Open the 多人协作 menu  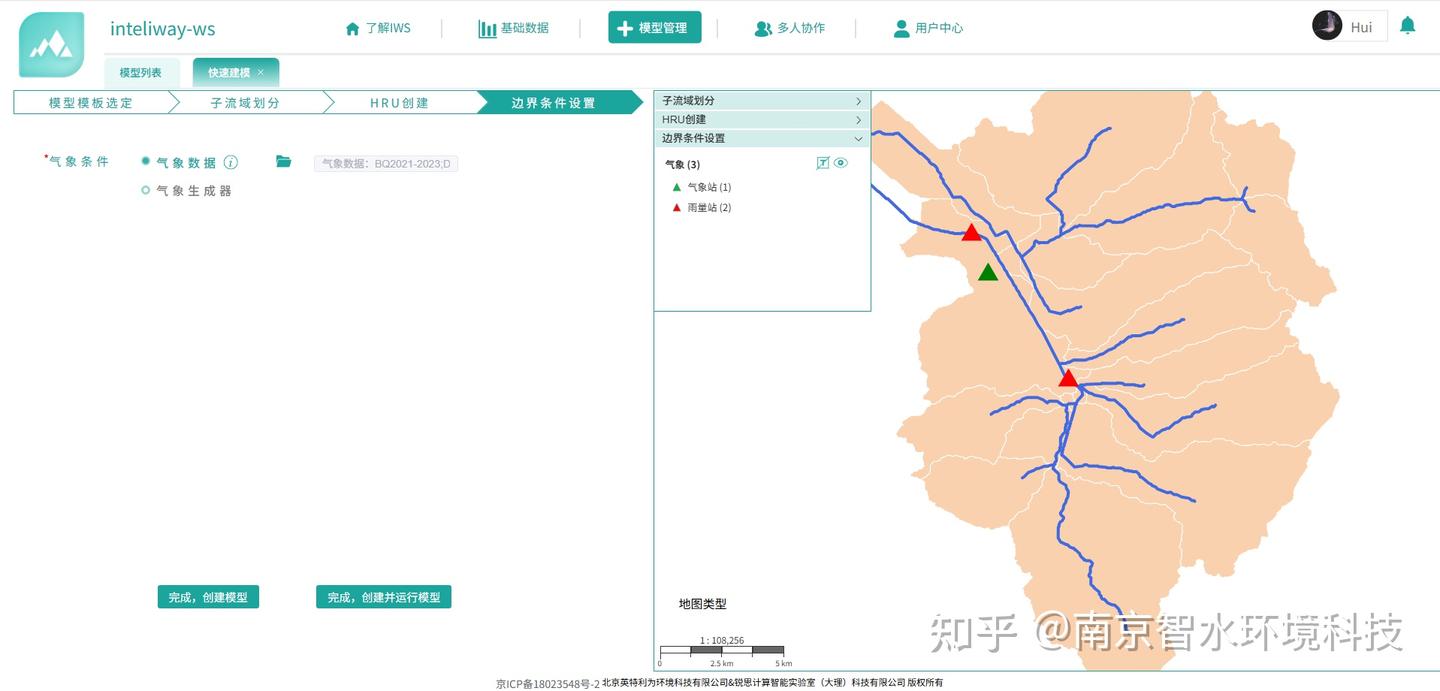(x=789, y=28)
